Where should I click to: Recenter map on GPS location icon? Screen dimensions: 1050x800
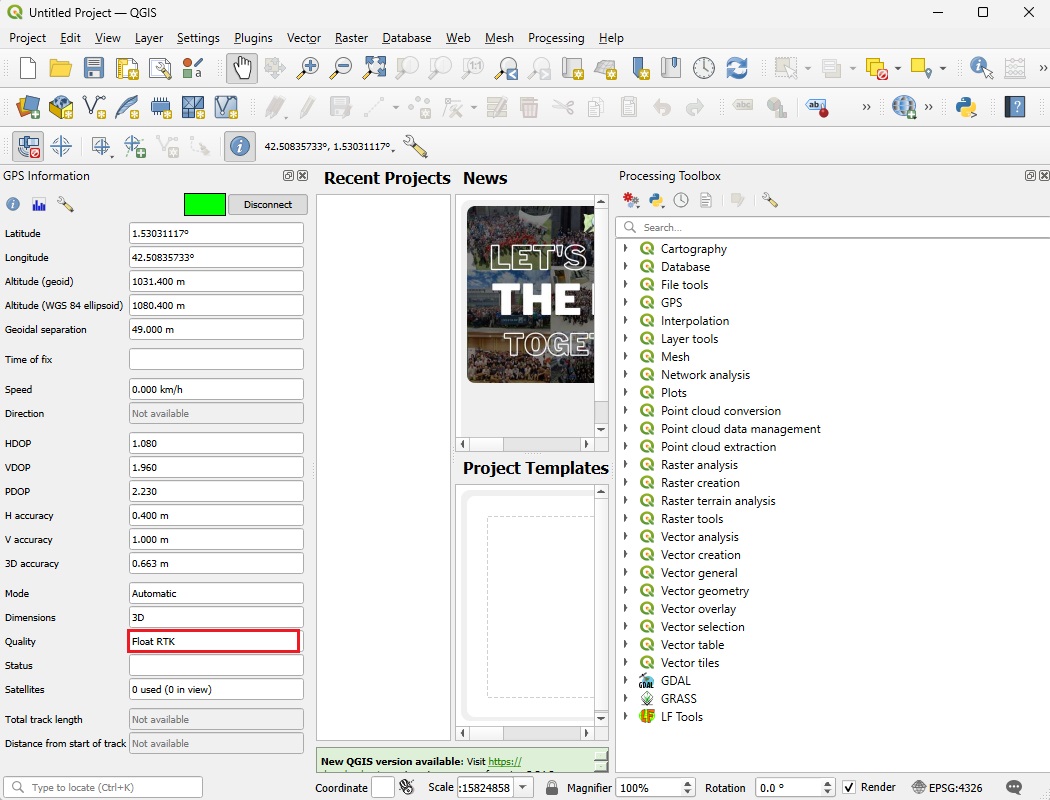point(61,147)
